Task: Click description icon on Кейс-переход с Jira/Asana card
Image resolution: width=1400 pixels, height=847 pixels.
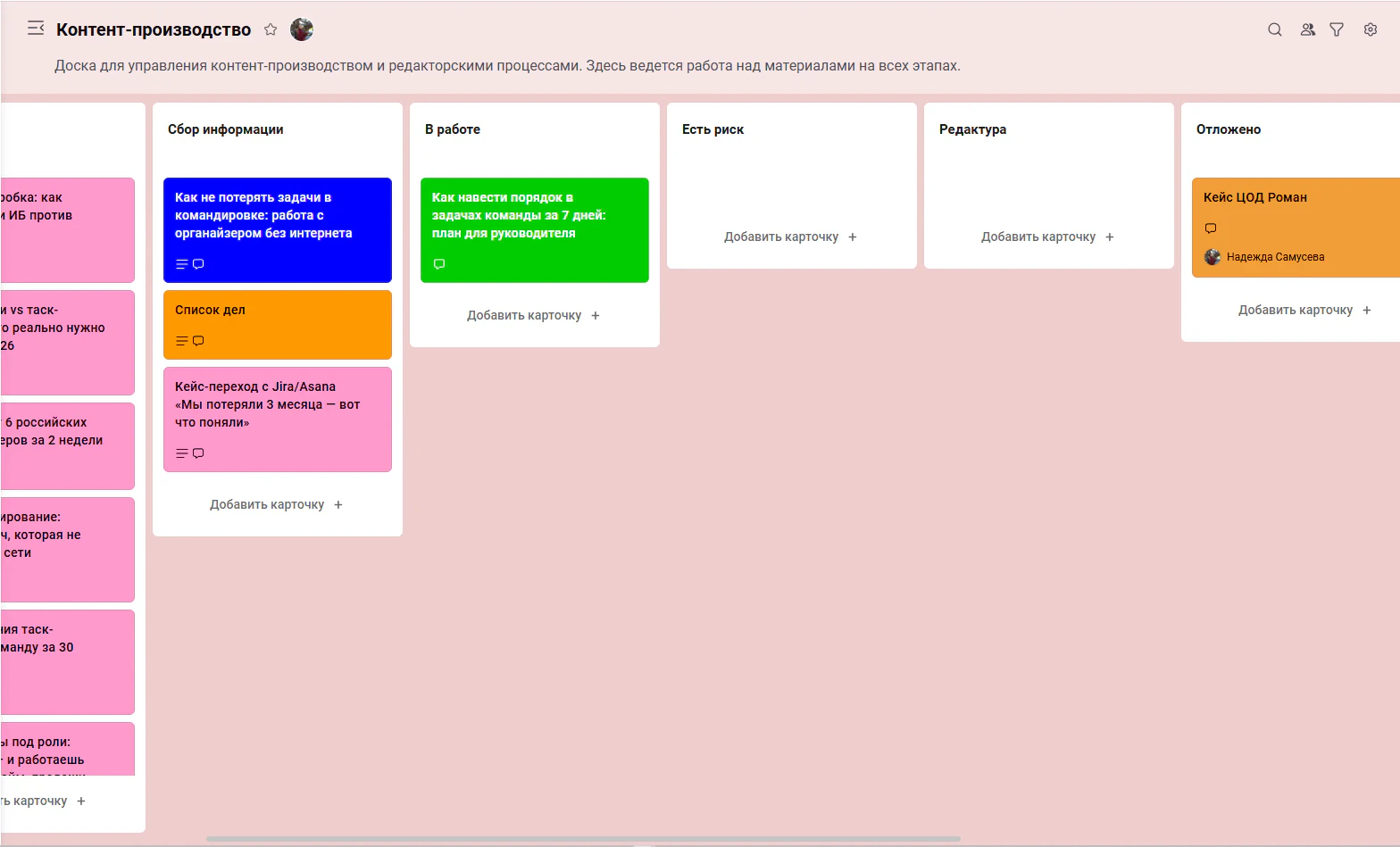Action: click(x=182, y=453)
